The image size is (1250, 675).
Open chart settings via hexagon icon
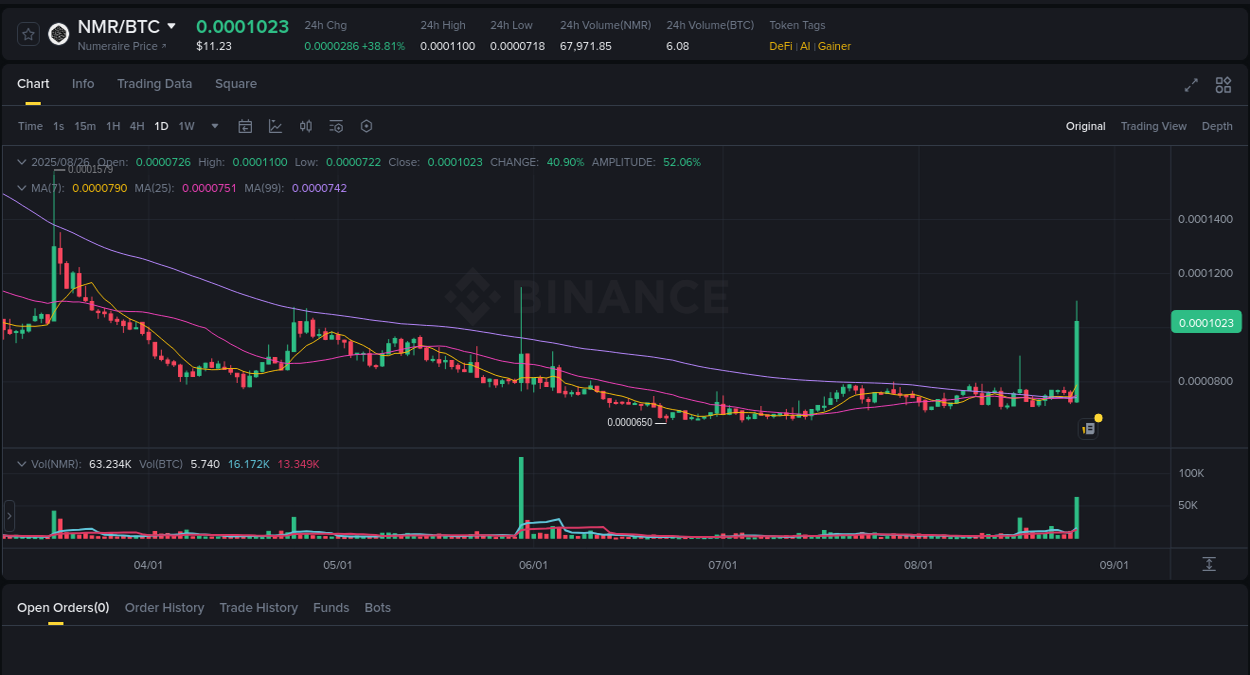click(366, 126)
